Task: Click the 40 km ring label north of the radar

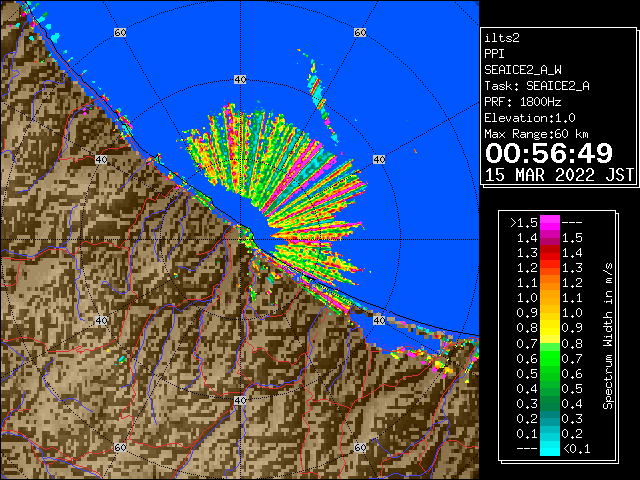Action: (x=240, y=80)
